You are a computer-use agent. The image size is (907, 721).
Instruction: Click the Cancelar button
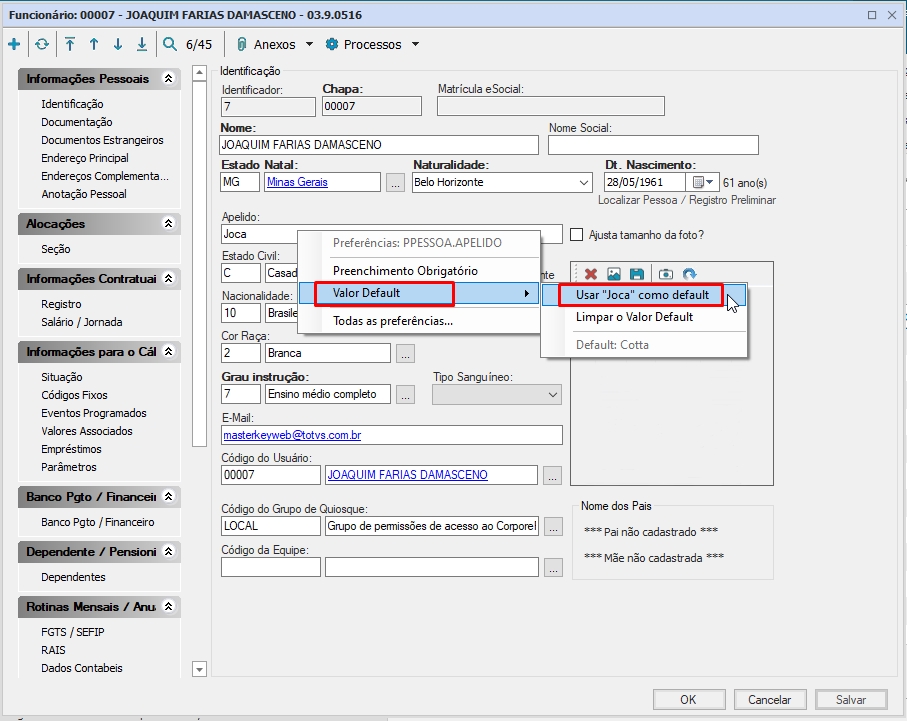pyautogui.click(x=769, y=700)
